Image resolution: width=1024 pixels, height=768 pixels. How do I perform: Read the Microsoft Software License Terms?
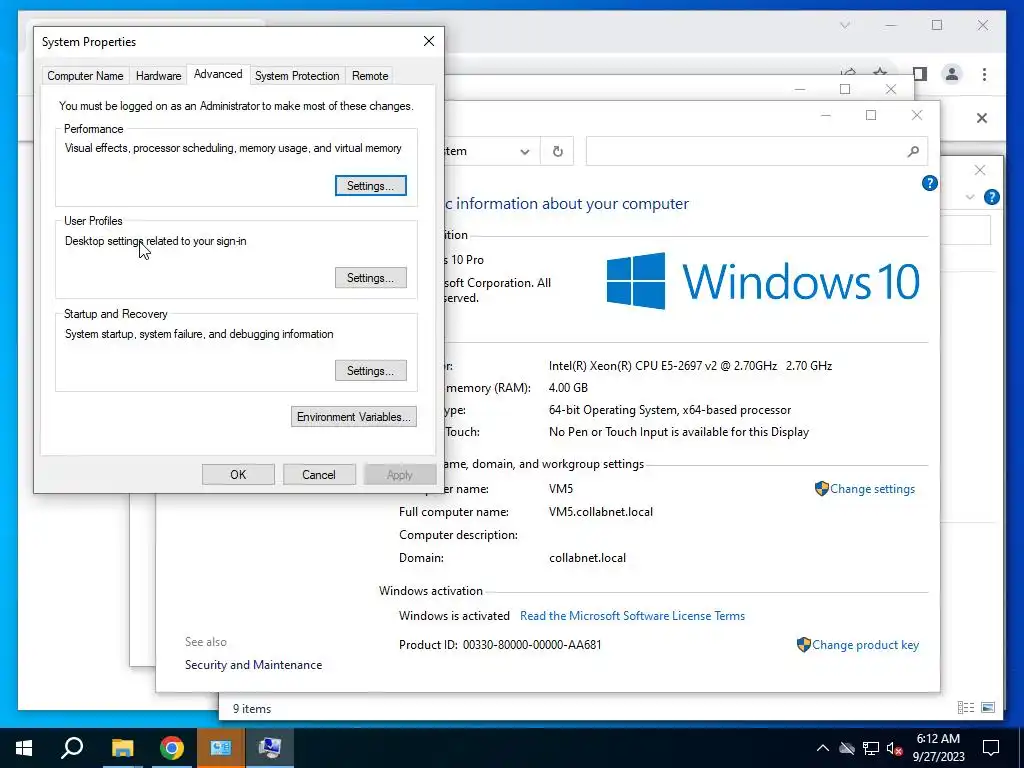(x=632, y=616)
